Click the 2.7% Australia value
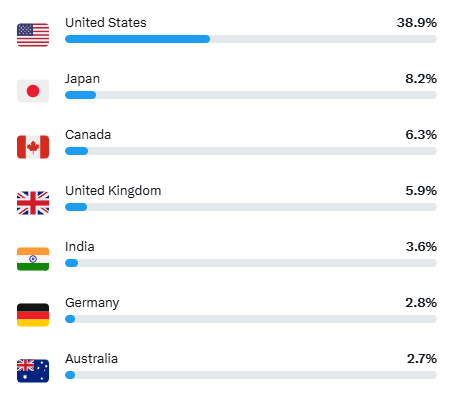Image resolution: width=452 pixels, height=400 pixels. (422, 359)
